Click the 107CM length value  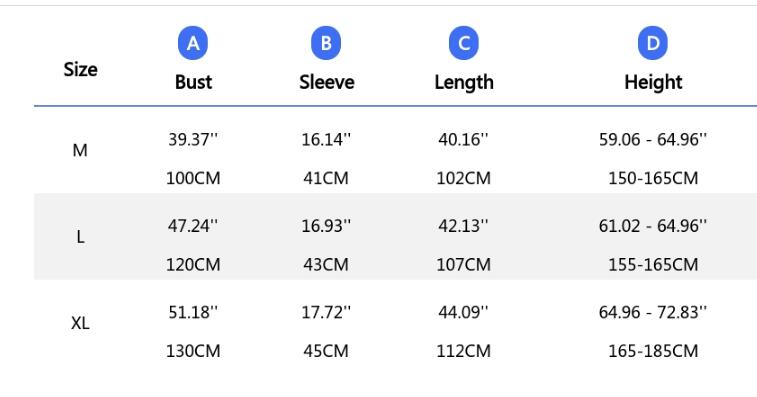coord(464,265)
